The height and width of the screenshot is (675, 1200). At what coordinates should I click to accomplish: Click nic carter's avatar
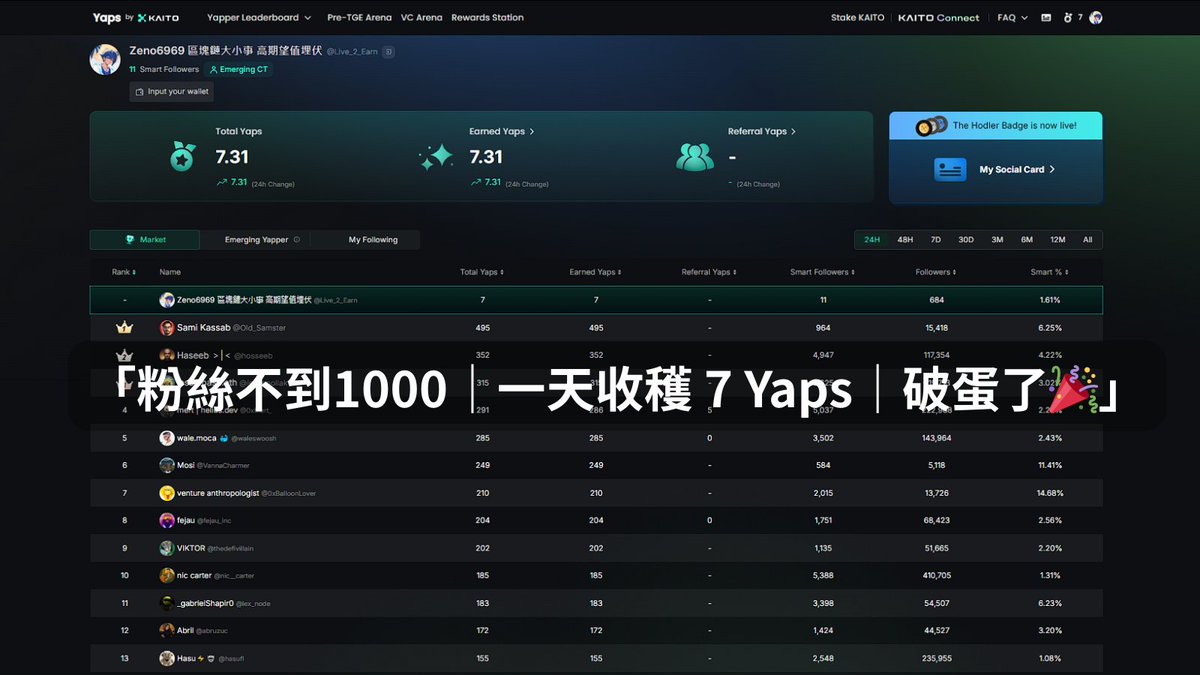pyautogui.click(x=167, y=575)
